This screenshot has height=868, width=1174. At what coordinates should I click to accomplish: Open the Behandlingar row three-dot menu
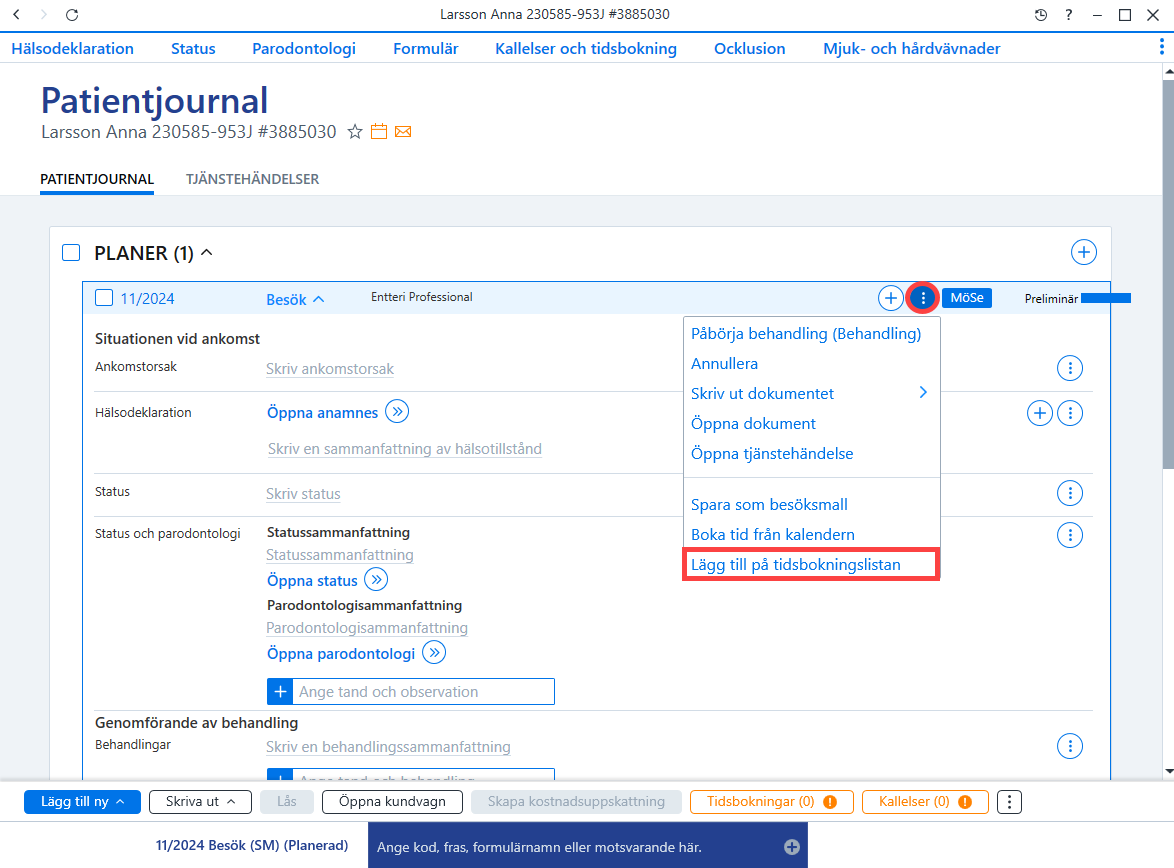[1070, 746]
